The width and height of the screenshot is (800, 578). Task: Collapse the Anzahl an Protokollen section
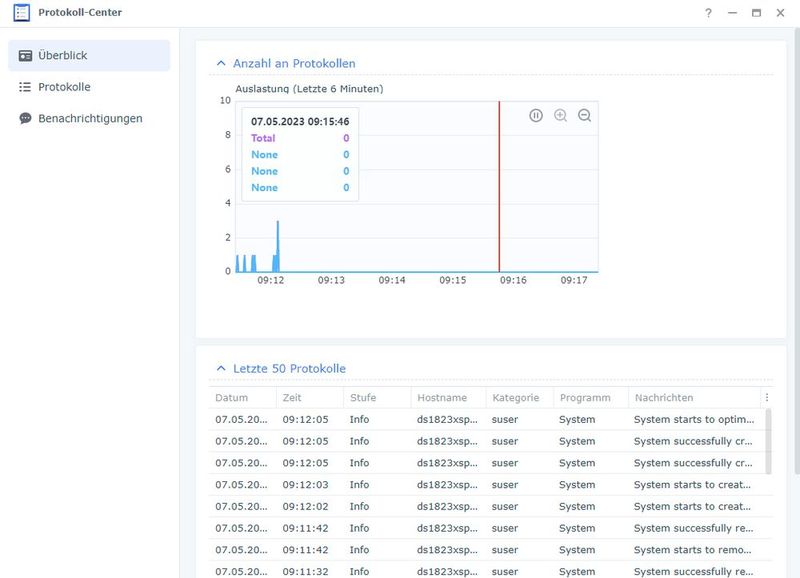219,62
